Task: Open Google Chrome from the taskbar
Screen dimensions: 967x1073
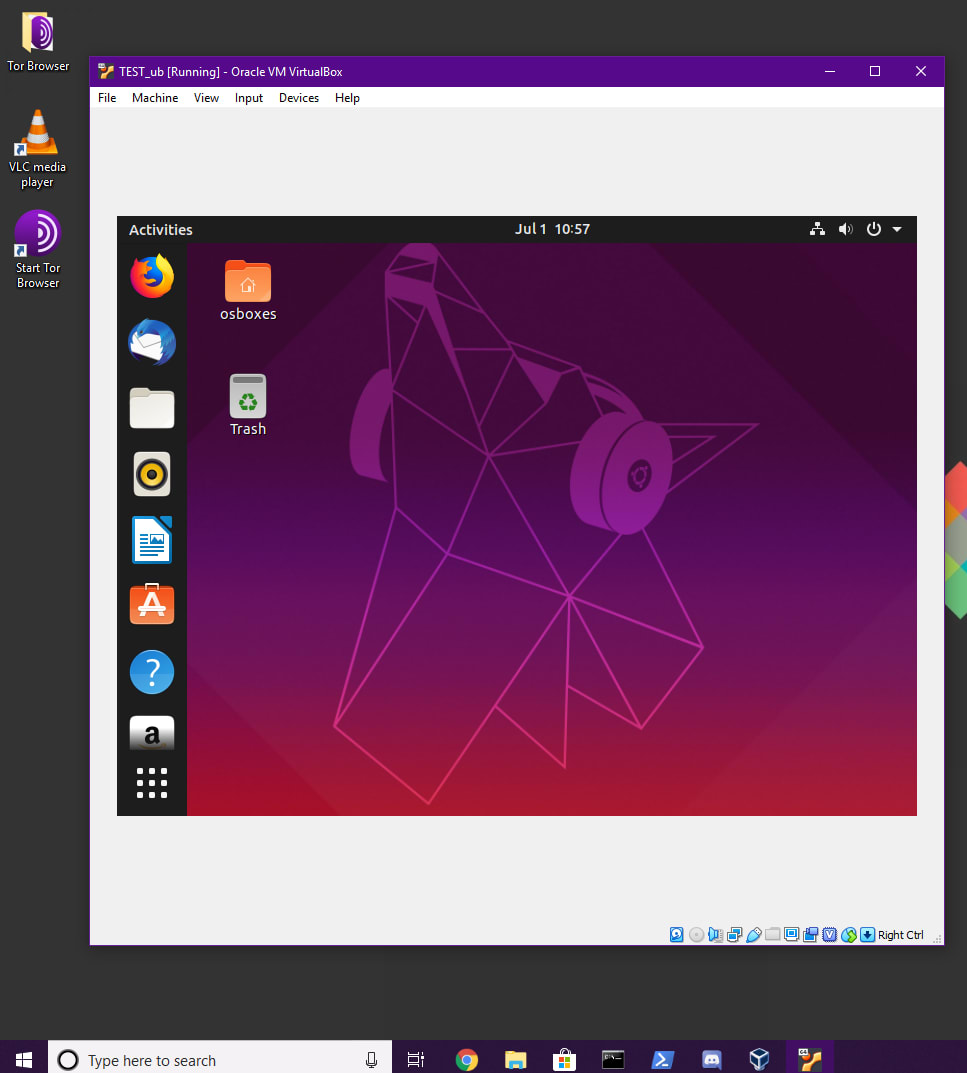Action: pyautogui.click(x=467, y=1060)
